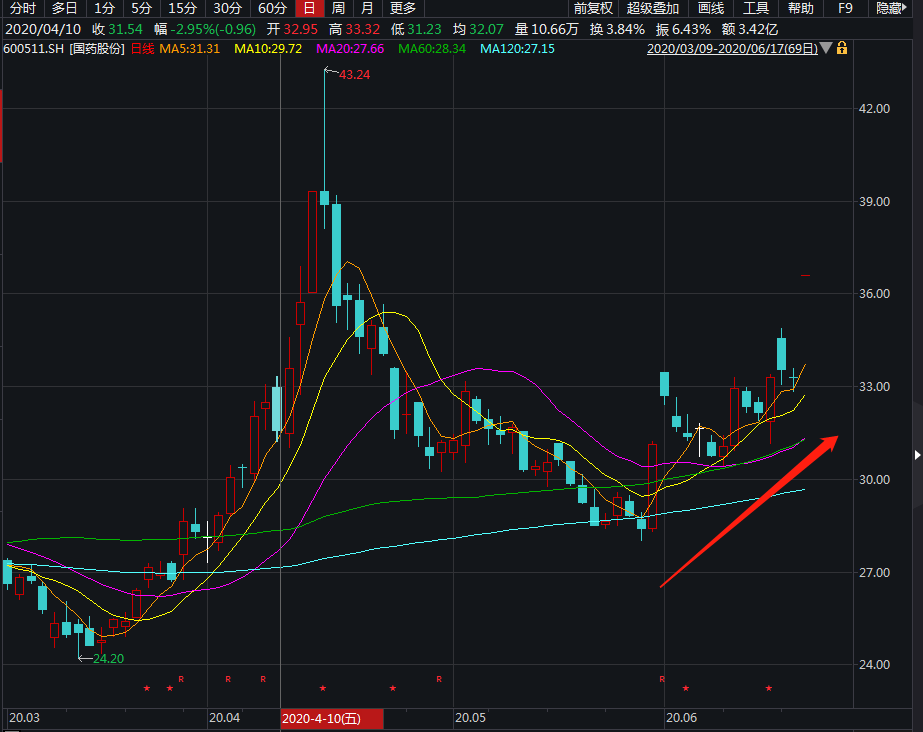The image size is (923, 732).
Task: Click the MA5 indicator label
Action: click(189, 48)
